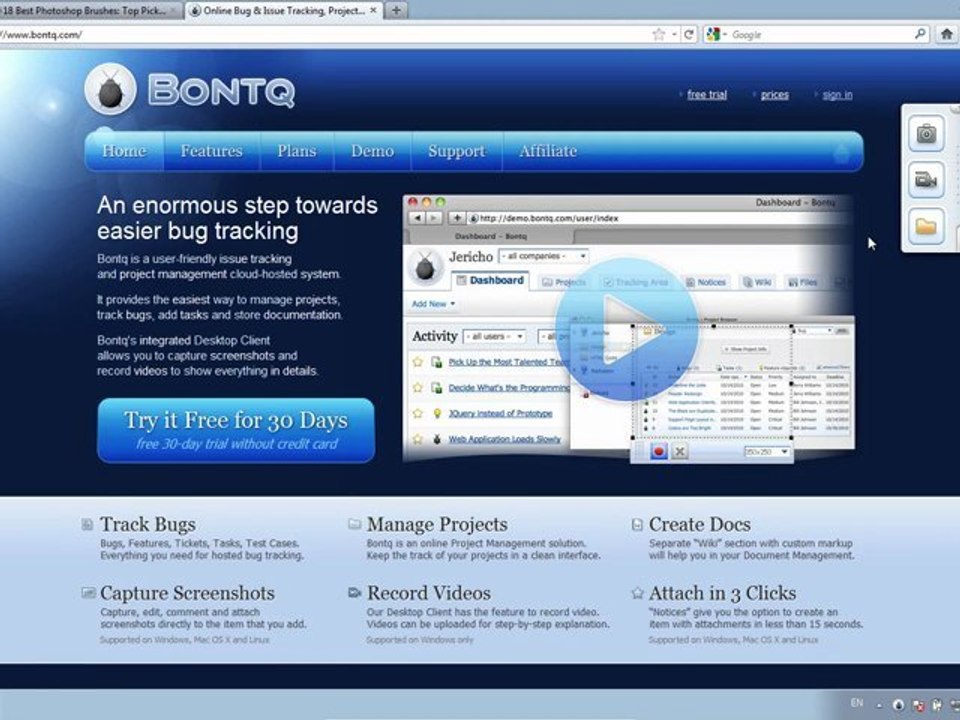The height and width of the screenshot is (720, 960).
Task: Click the Attach in 3 Clicks star icon
Action: click(x=637, y=593)
